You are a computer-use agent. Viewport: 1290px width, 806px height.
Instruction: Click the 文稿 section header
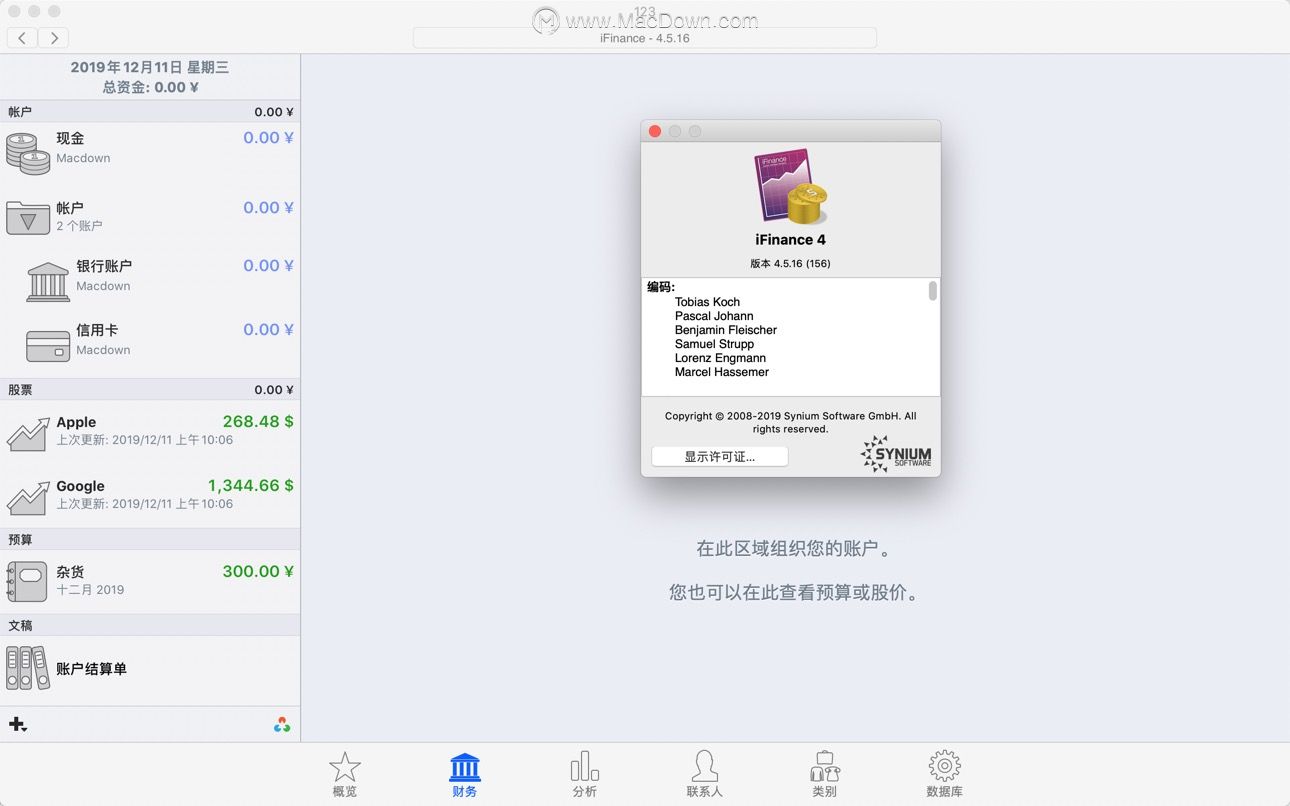150,626
